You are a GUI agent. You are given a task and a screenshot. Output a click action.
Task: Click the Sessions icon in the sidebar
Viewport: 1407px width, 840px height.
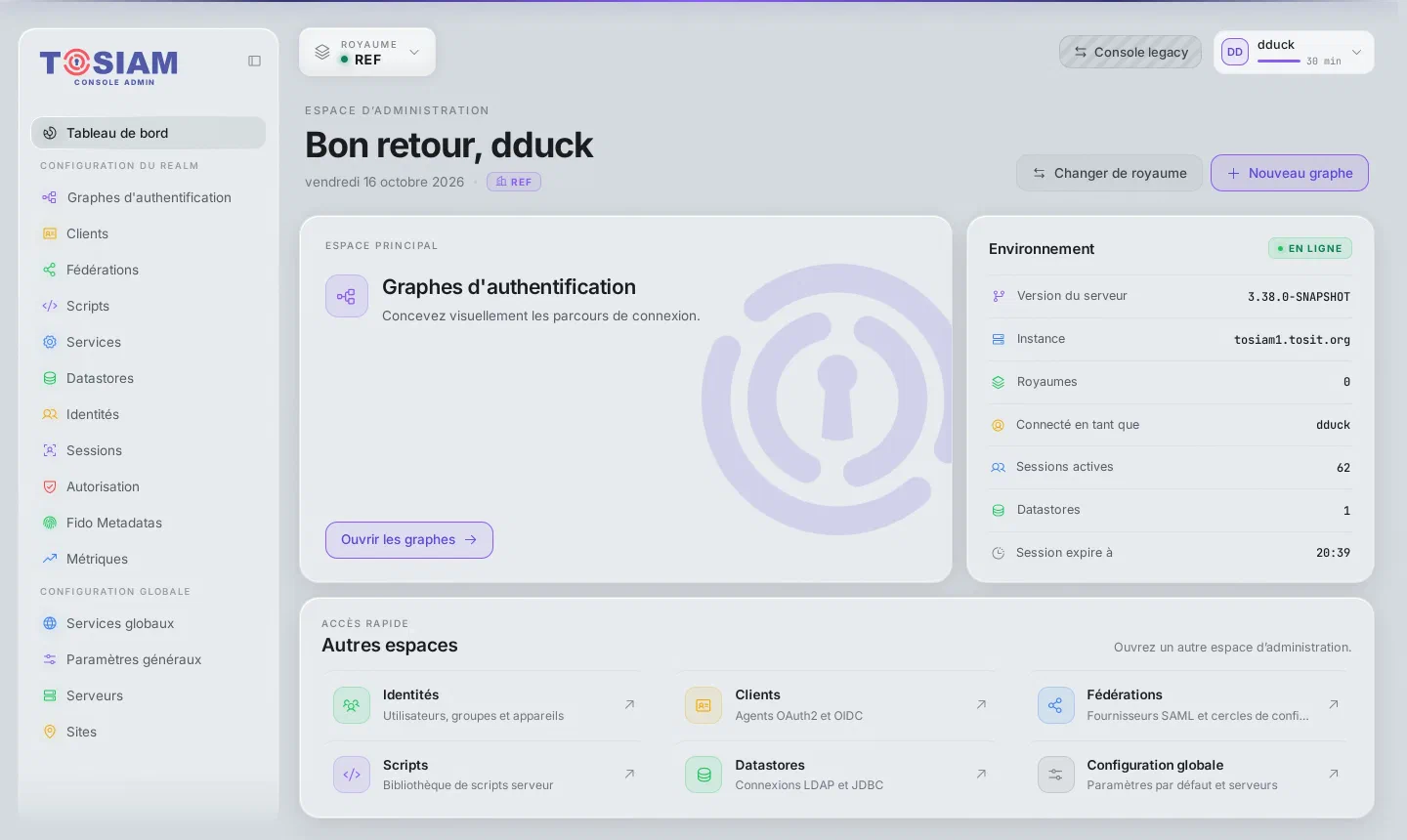(50, 450)
